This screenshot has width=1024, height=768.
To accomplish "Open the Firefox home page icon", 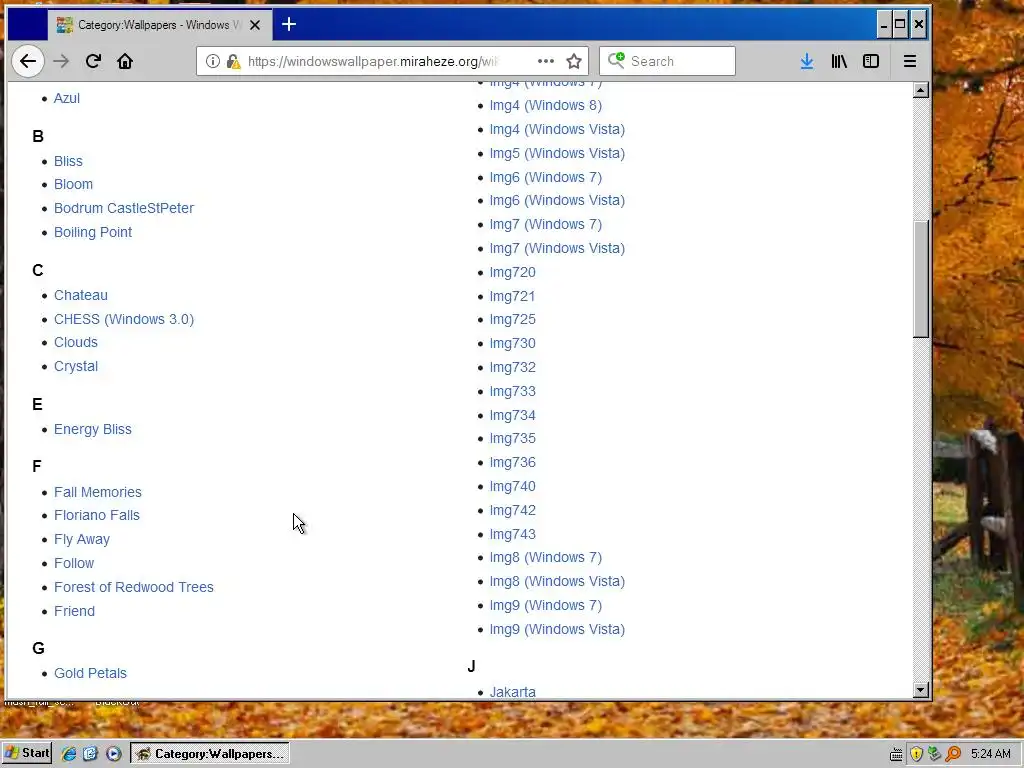I will pos(125,61).
